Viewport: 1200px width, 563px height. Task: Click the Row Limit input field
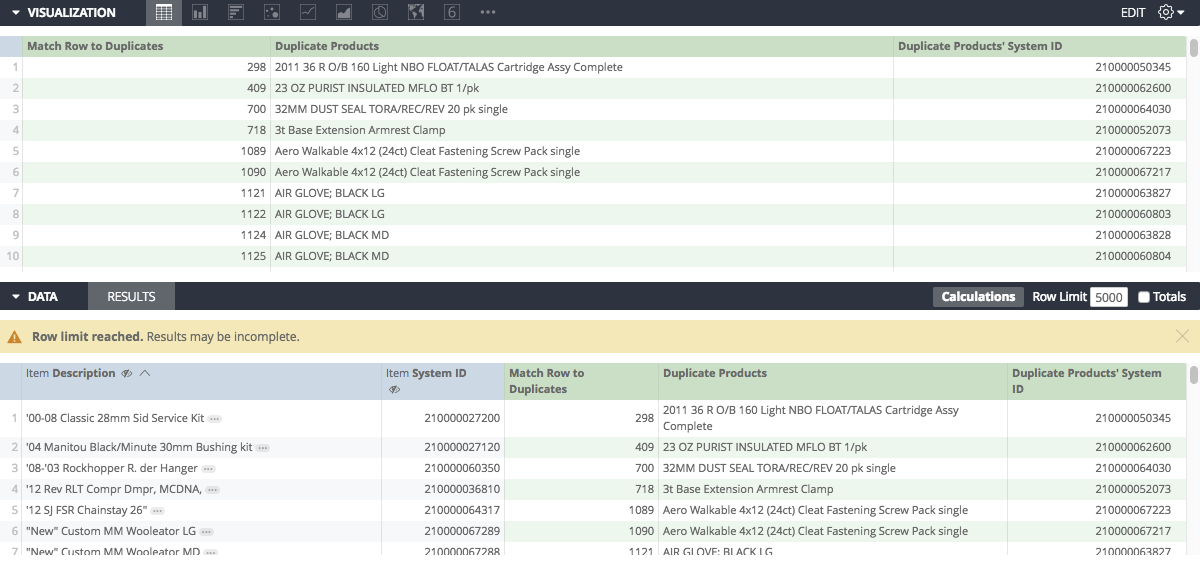(1109, 297)
